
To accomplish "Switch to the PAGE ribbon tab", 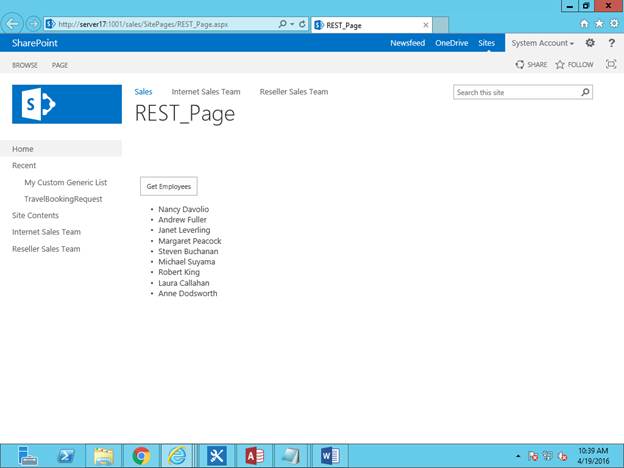I will coord(60,65).
